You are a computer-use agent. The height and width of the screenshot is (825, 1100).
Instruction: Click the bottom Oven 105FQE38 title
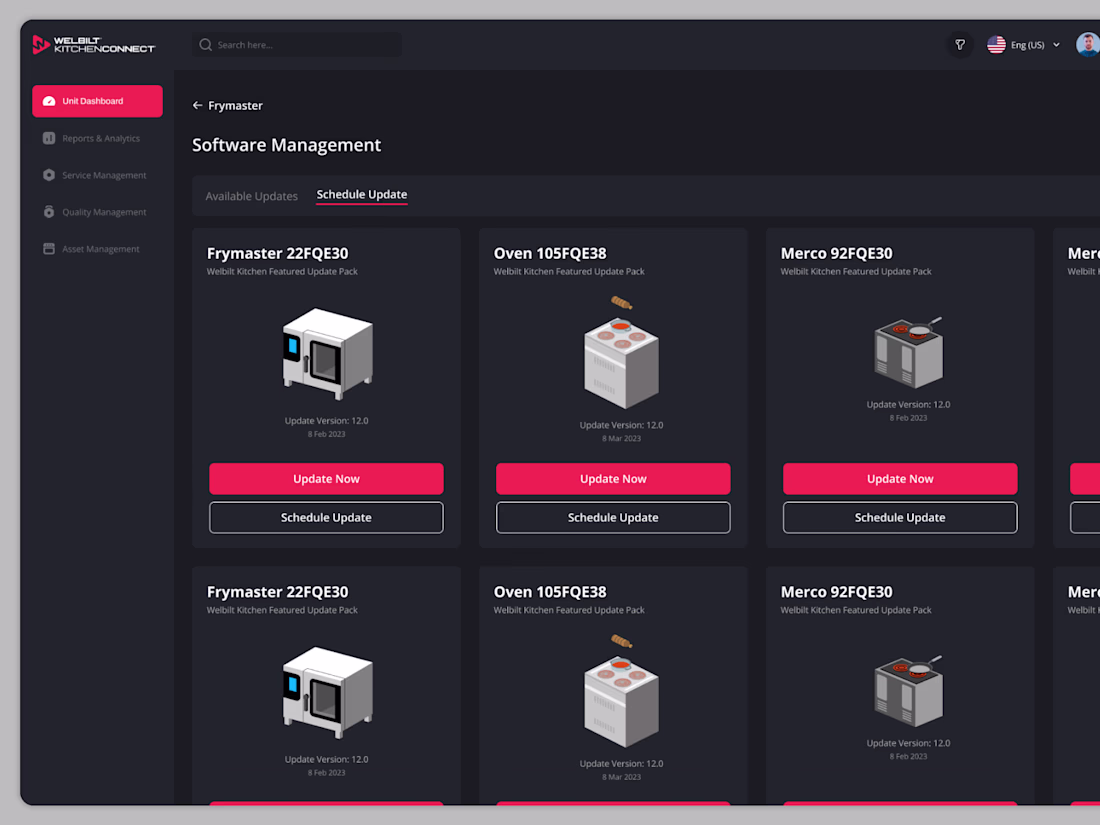point(550,592)
